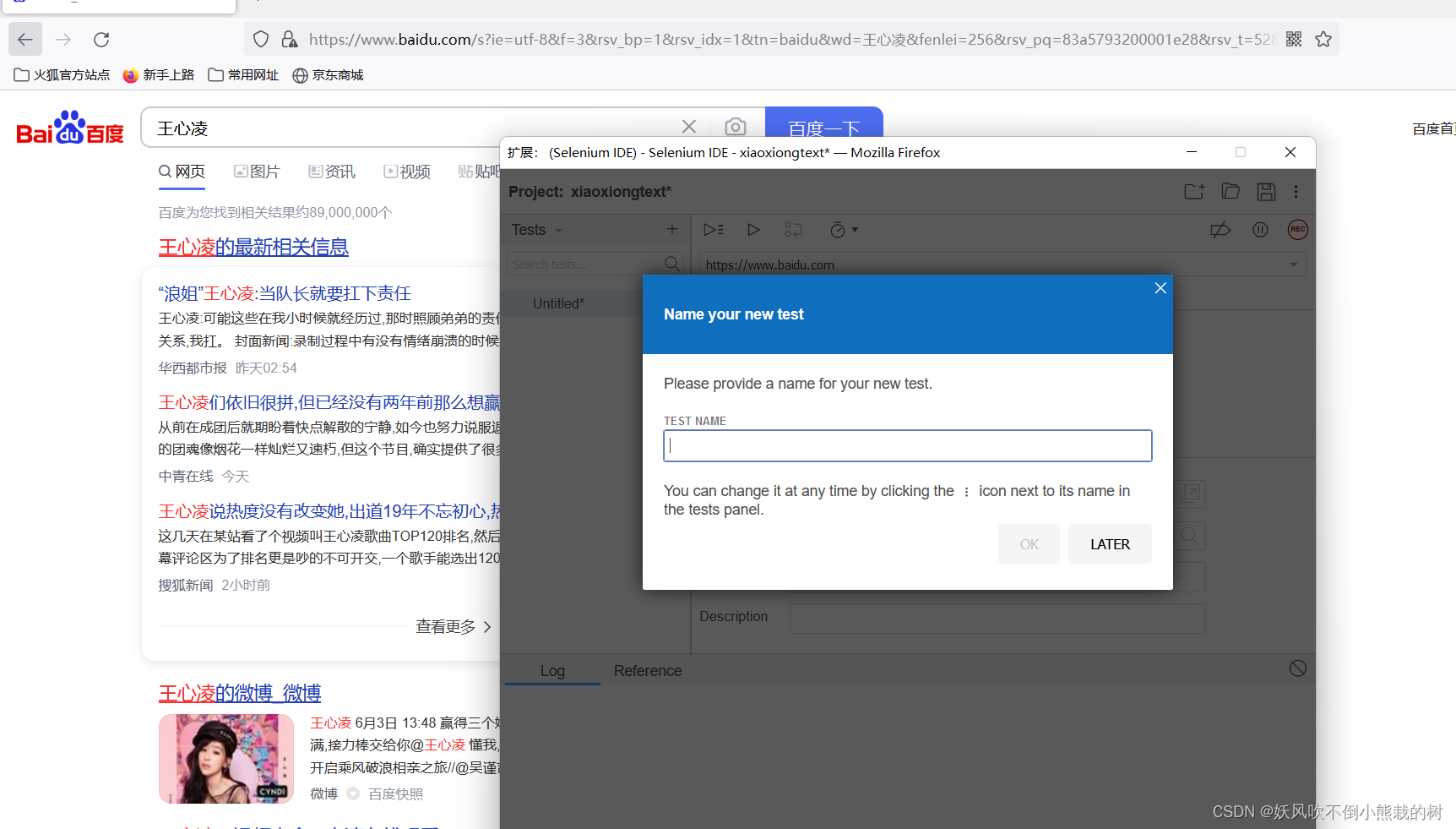
Task: Switch to the Log tab
Action: pyautogui.click(x=552, y=670)
